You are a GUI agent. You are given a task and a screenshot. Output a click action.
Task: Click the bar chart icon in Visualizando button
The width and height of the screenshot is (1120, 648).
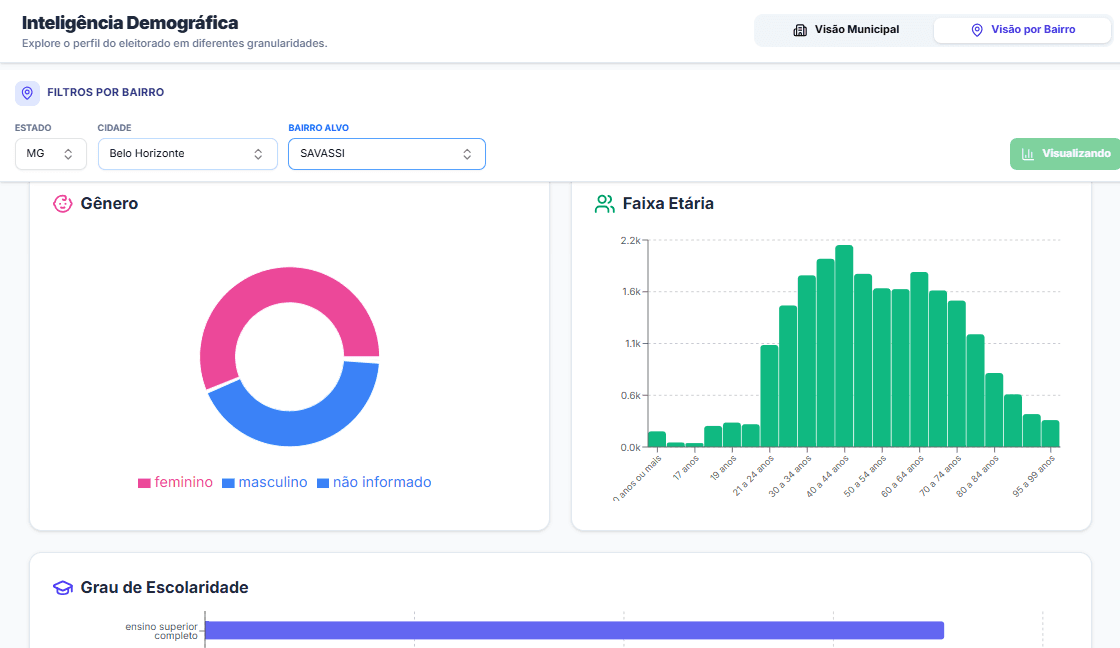[x=1028, y=154]
